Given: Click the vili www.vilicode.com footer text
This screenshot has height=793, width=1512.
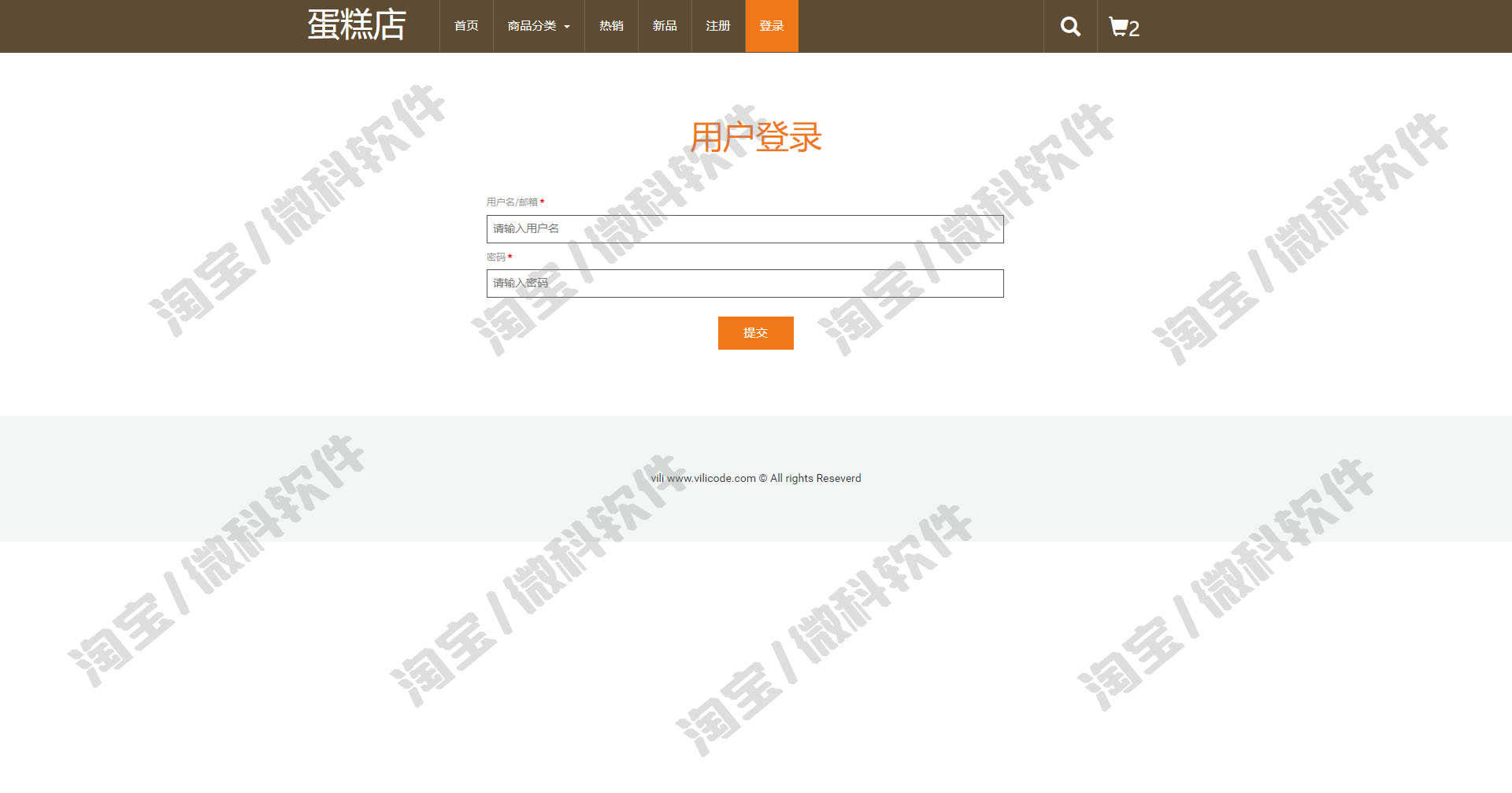Looking at the screenshot, I should [756, 478].
